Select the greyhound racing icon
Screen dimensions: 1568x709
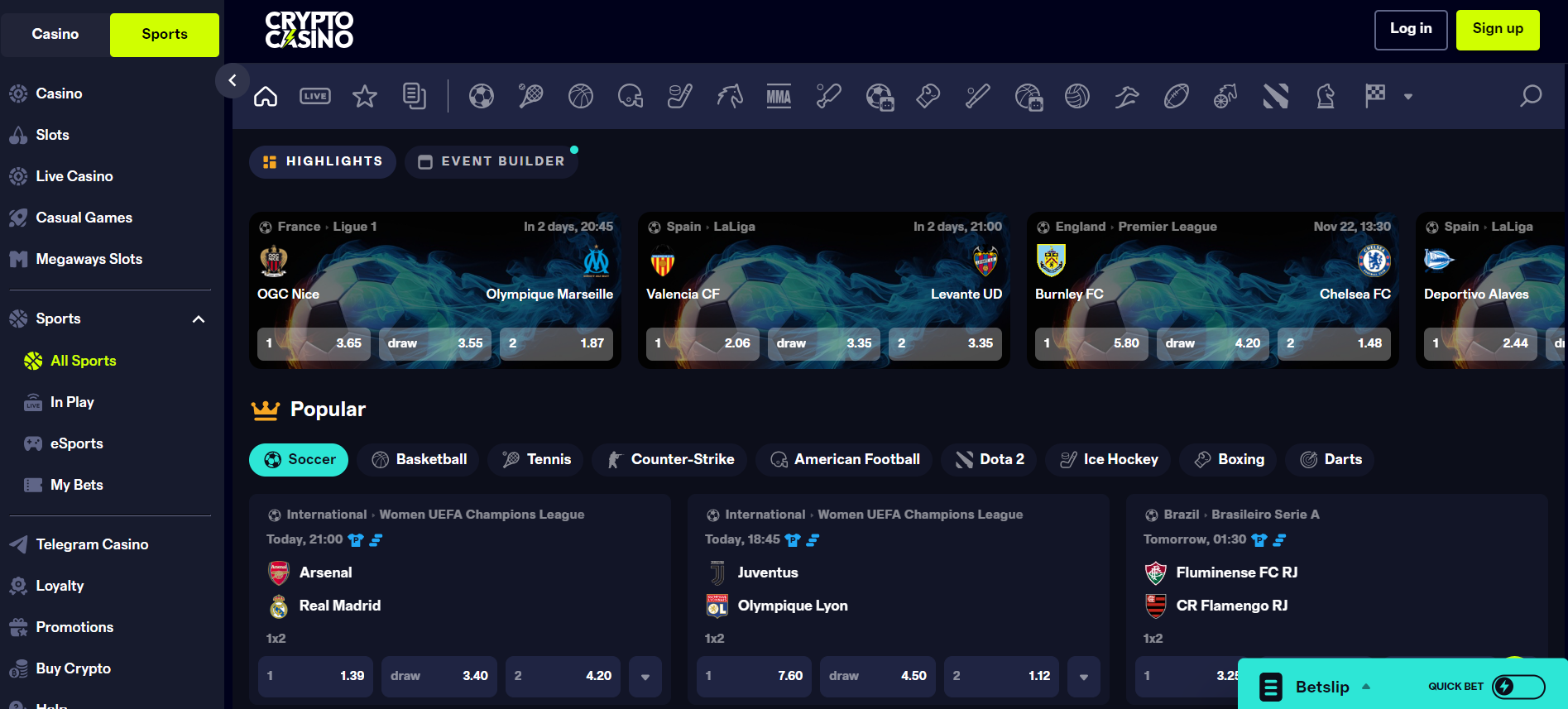pyautogui.click(x=1127, y=96)
